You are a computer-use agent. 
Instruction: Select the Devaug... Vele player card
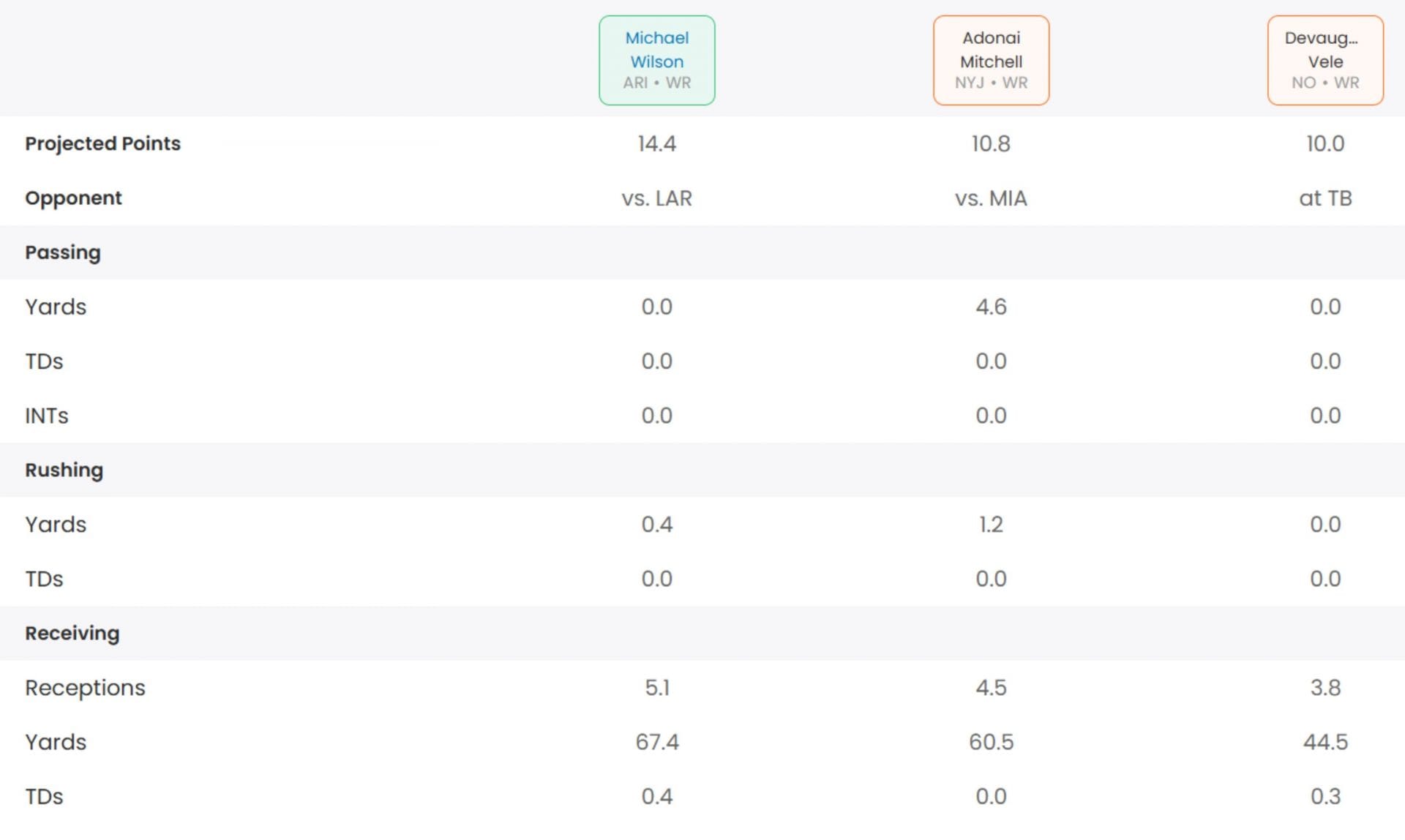(1325, 60)
